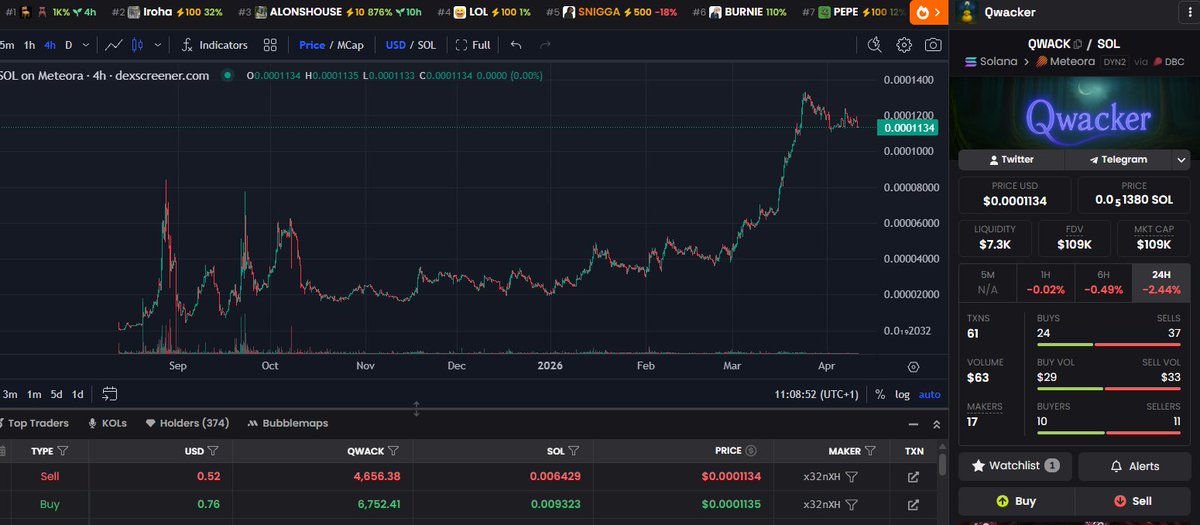The width and height of the screenshot is (1200, 525).
Task: Undo the last chart action
Action: click(515, 45)
